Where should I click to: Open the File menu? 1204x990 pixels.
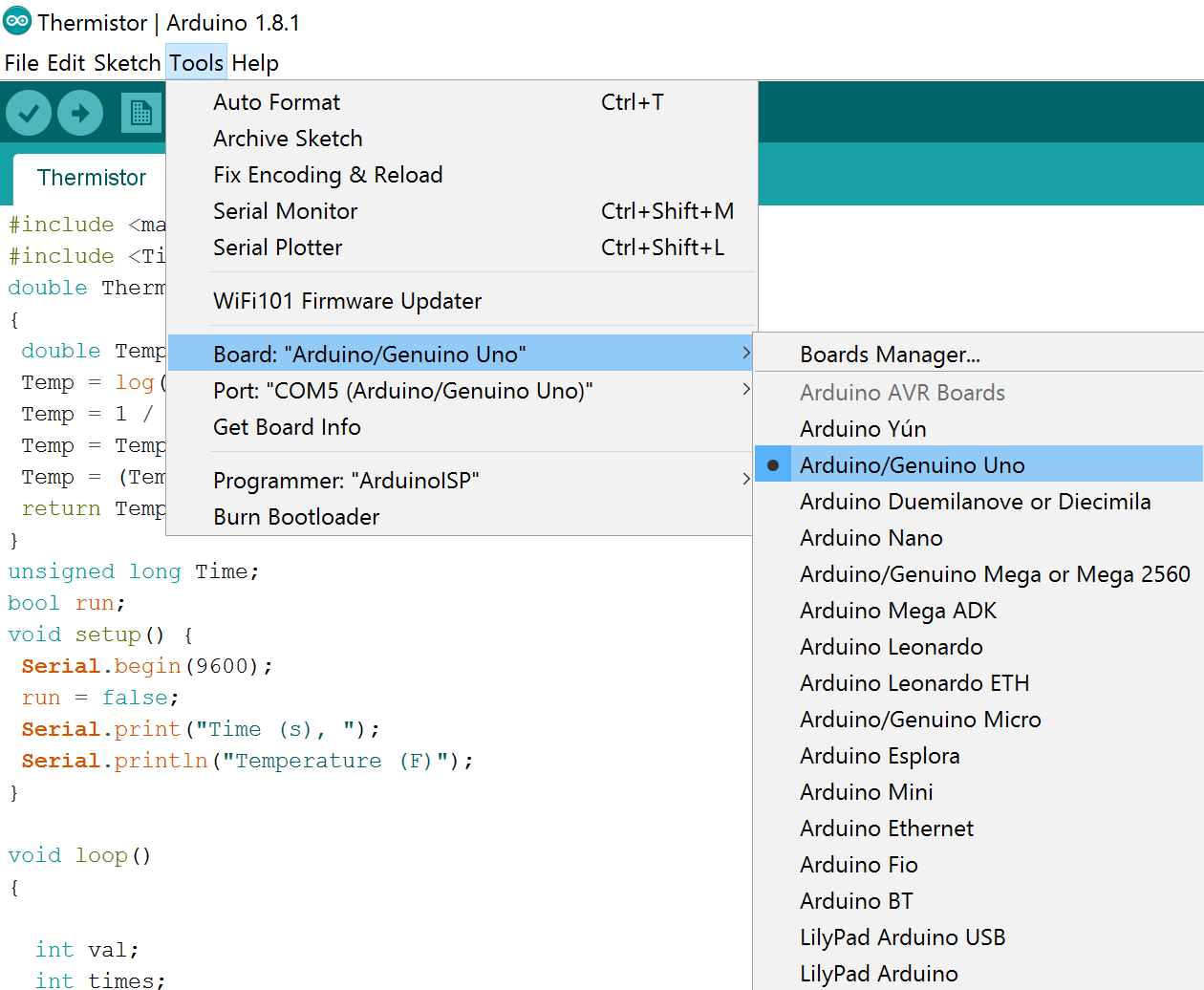(22, 63)
